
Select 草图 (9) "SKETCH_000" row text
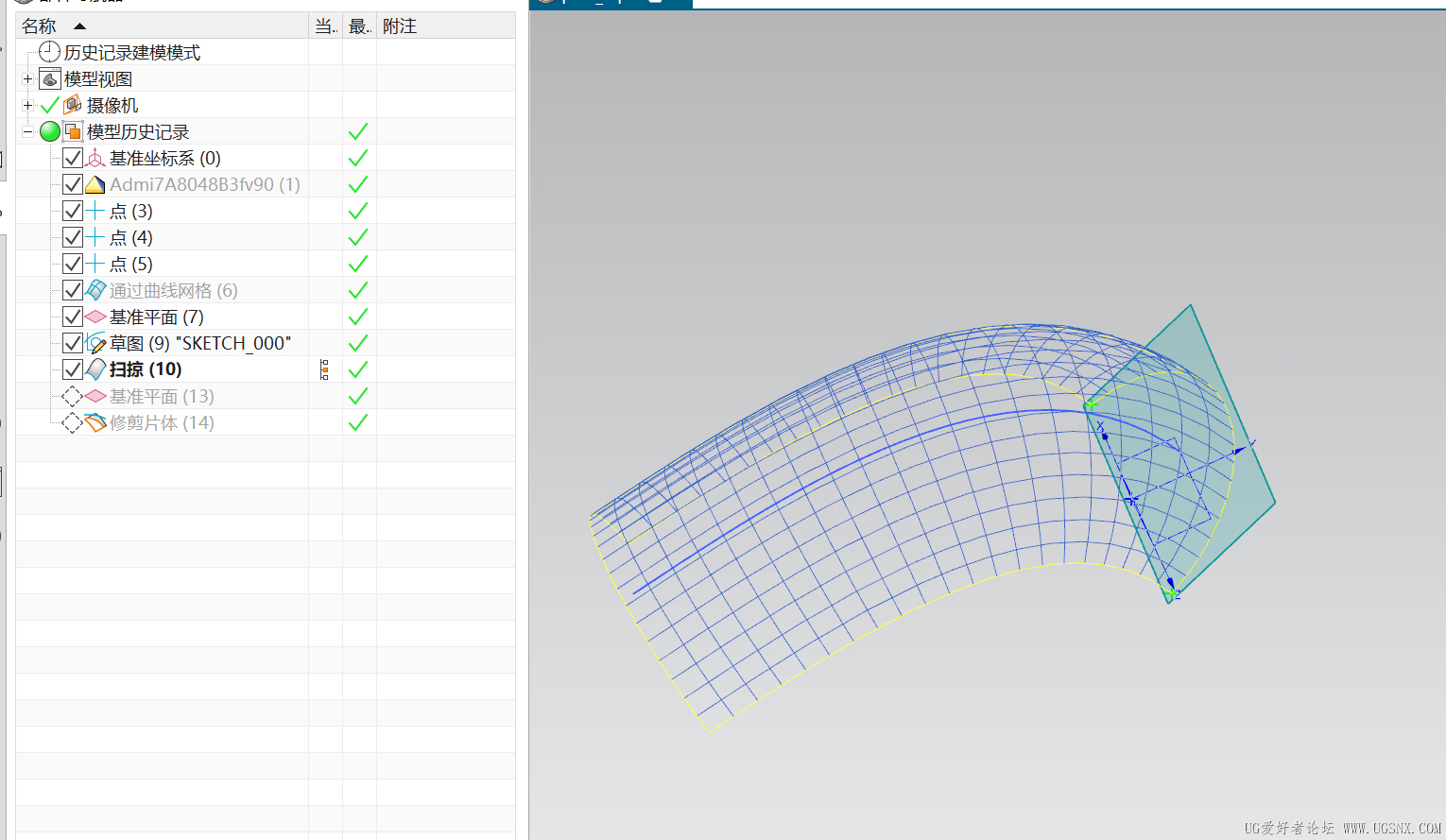(x=200, y=343)
